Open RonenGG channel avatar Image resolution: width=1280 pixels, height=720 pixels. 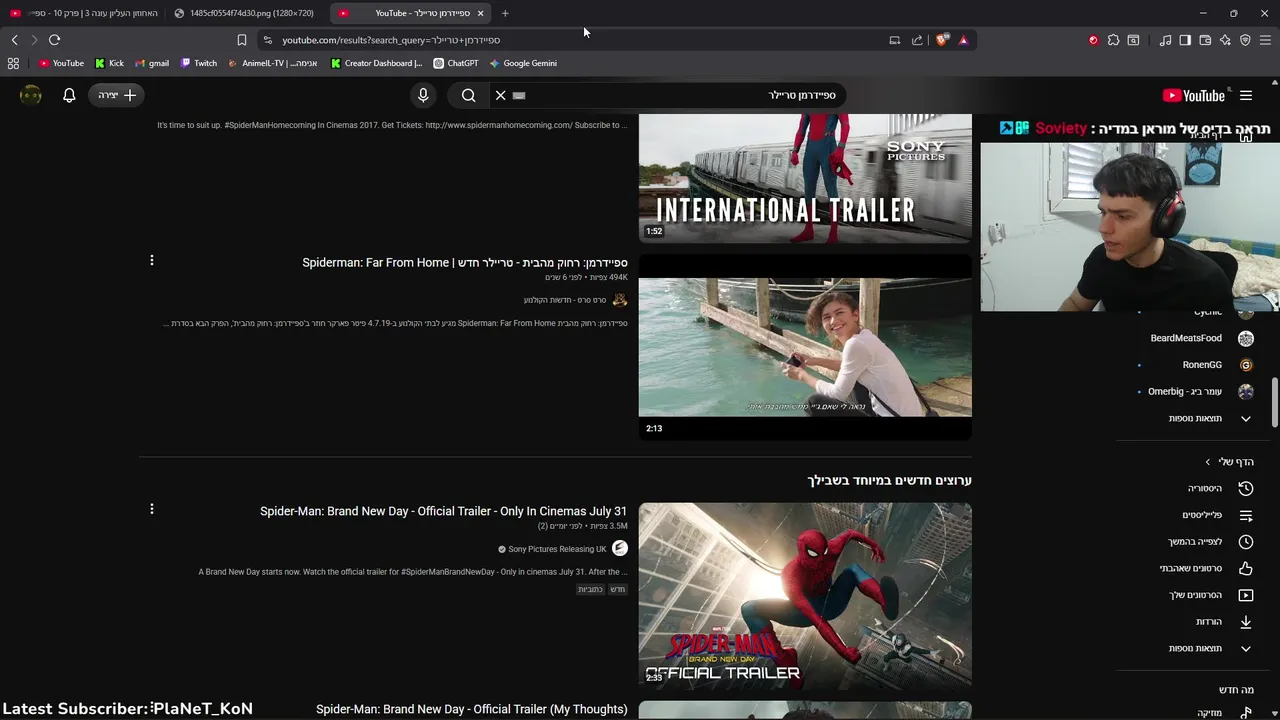[1246, 365]
